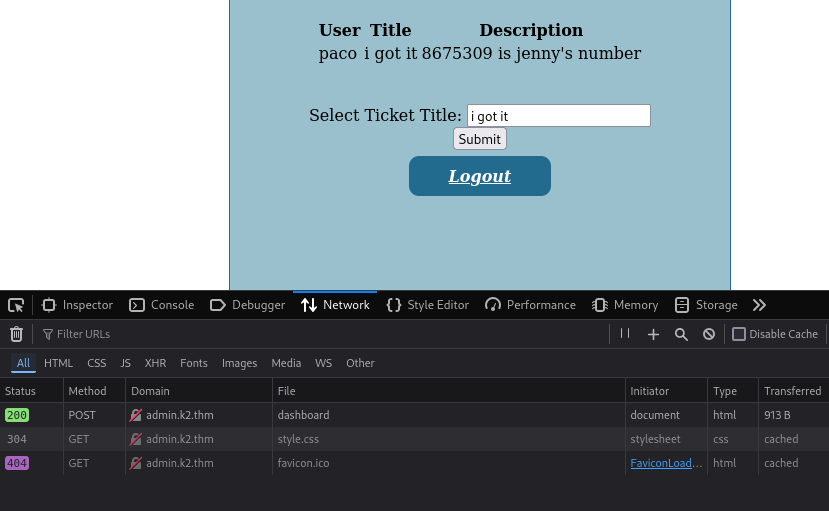This screenshot has width=829, height=511.
Task: Sort by Method column header
Action: pos(94,391)
